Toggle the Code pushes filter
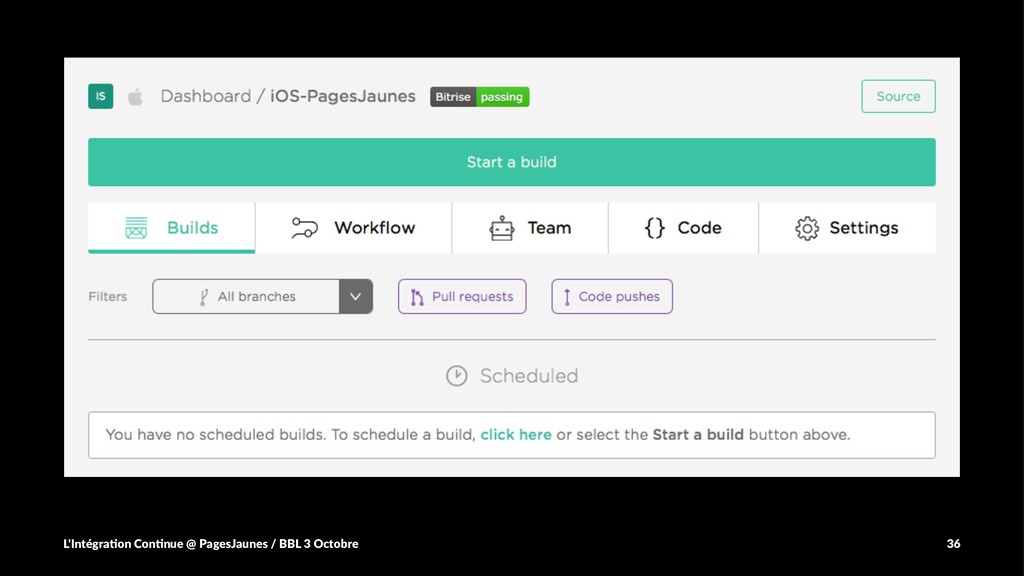The image size is (1024, 576). click(x=611, y=296)
